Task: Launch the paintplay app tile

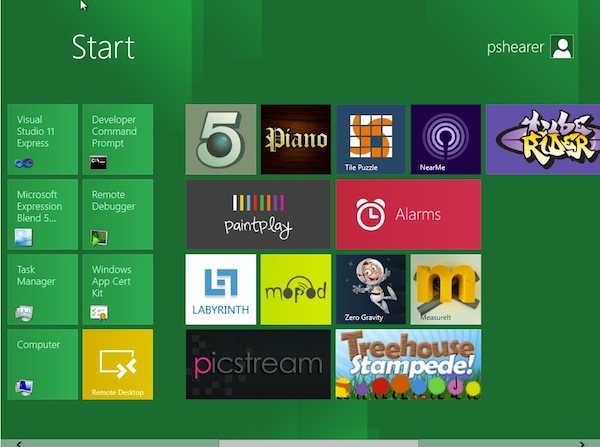Action: click(258, 214)
